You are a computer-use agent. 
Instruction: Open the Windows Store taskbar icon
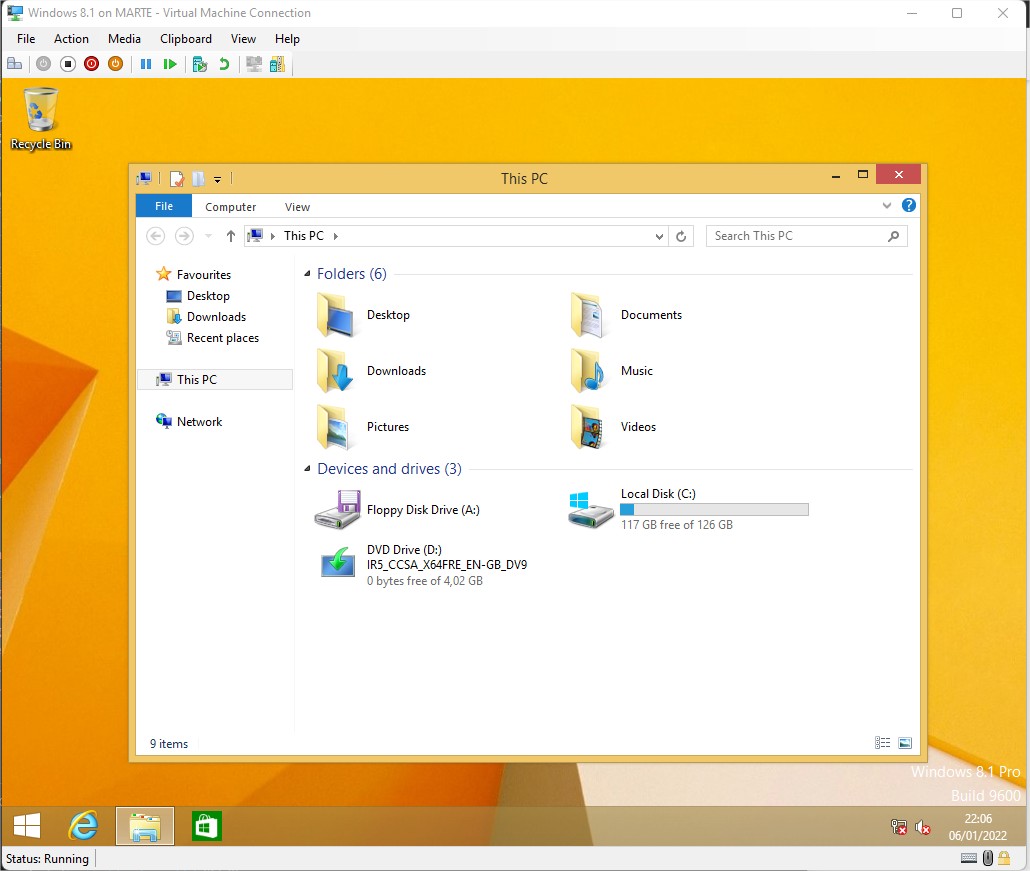(x=206, y=826)
